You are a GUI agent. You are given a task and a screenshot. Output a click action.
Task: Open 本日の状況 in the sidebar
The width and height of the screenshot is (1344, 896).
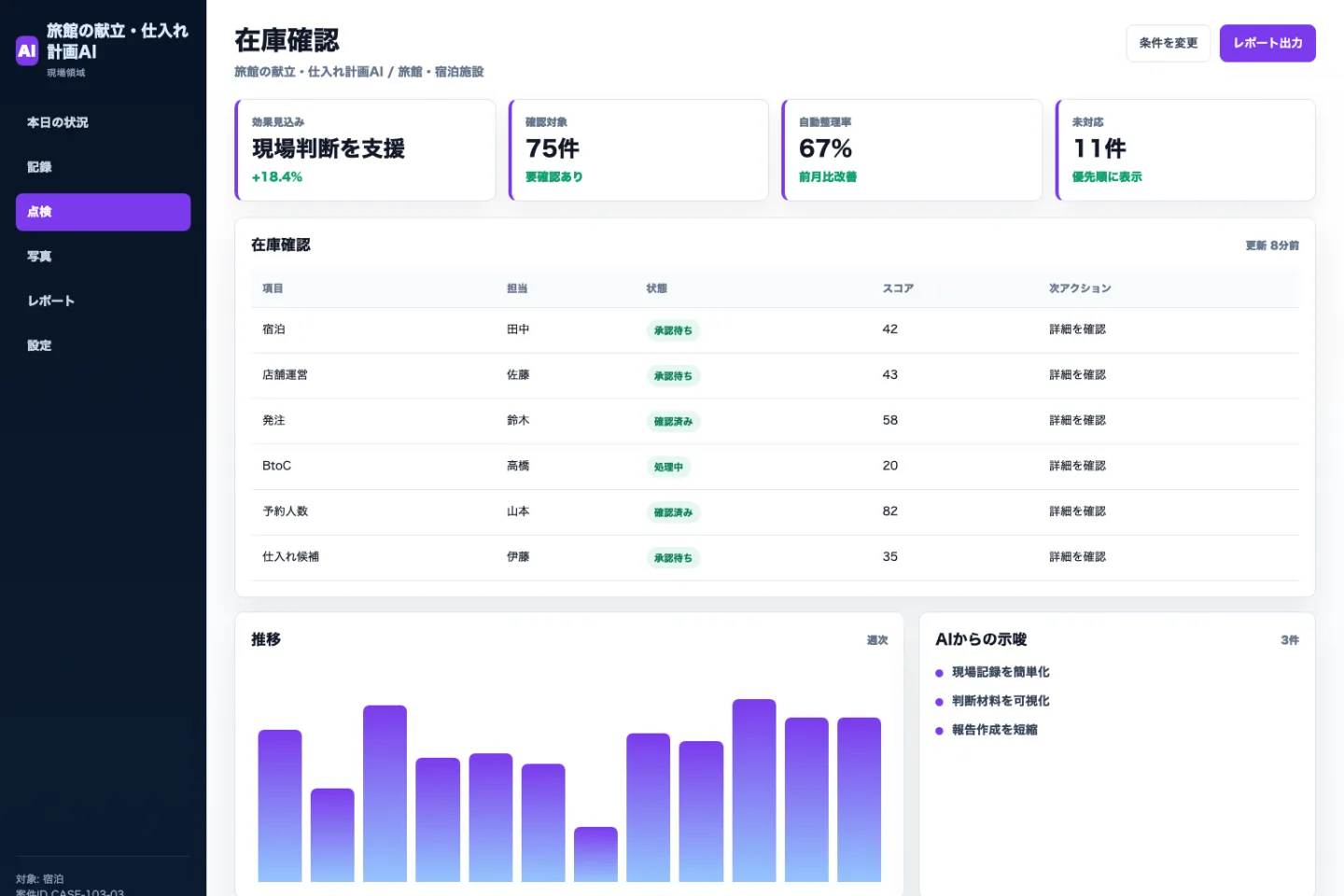point(103,122)
